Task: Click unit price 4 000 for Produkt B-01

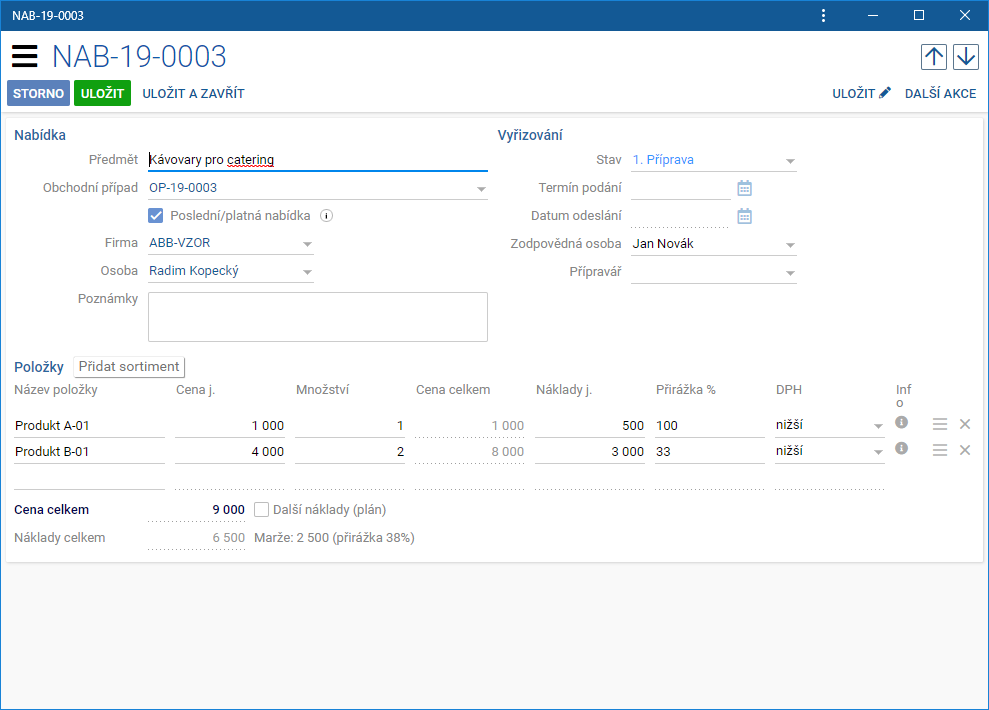Action: click(x=230, y=451)
